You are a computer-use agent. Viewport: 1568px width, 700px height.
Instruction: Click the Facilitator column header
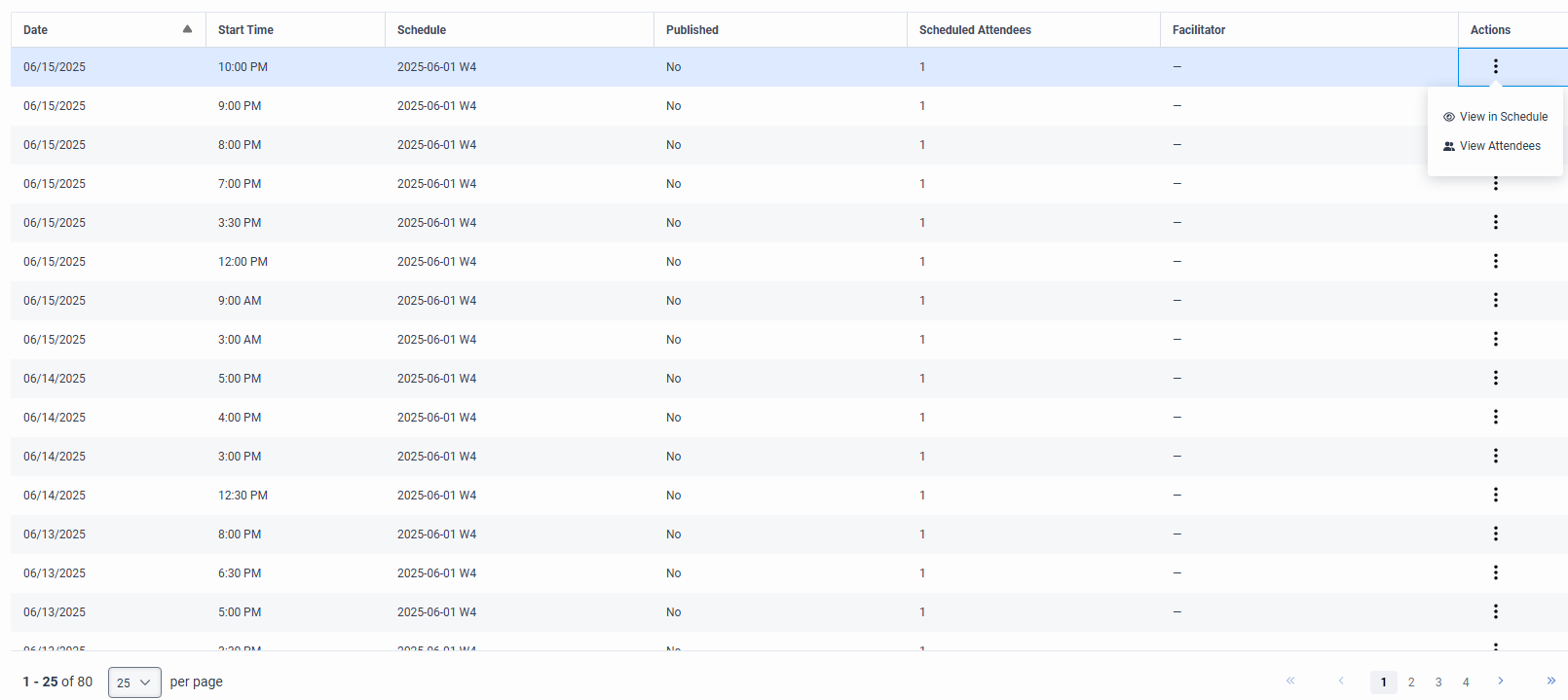1198,30
